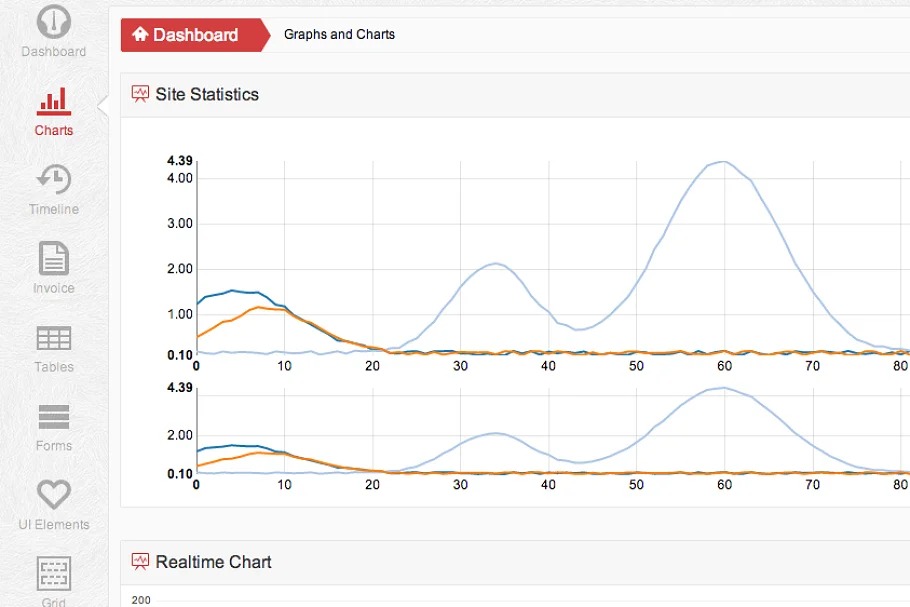This screenshot has width=910, height=607.
Task: Click the Charts sidebar label
Action: point(53,131)
